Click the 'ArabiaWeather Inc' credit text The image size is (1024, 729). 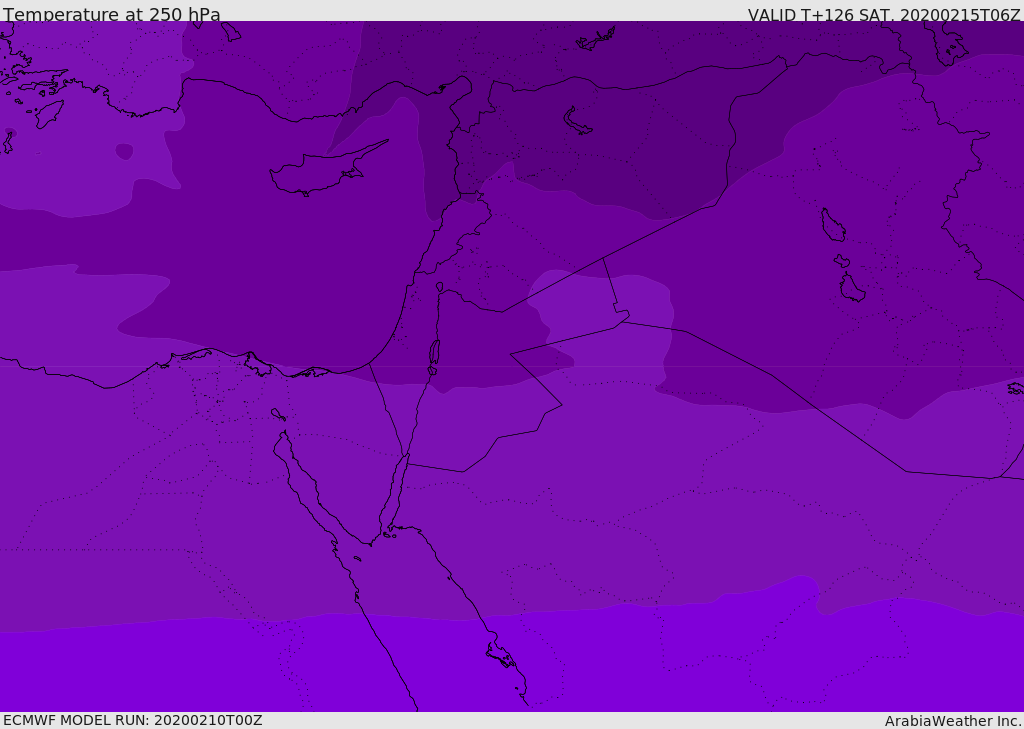952,721
